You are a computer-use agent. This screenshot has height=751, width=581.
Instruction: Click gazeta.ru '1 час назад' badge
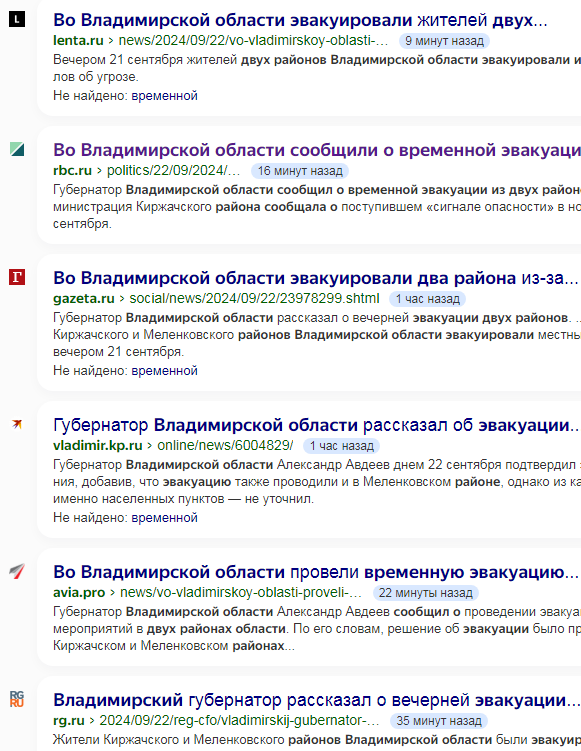(x=427, y=299)
